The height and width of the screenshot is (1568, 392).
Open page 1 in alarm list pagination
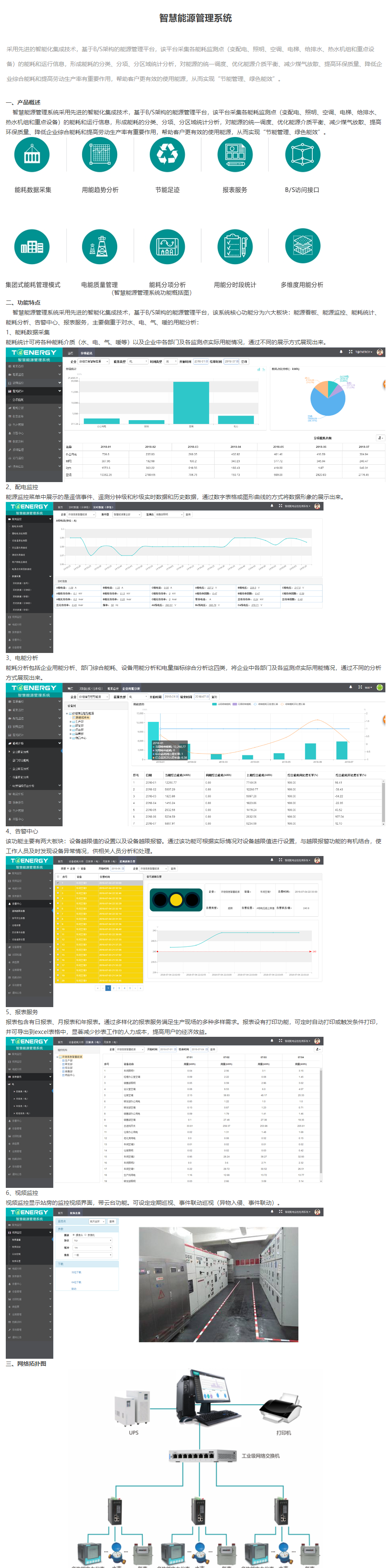(108, 988)
